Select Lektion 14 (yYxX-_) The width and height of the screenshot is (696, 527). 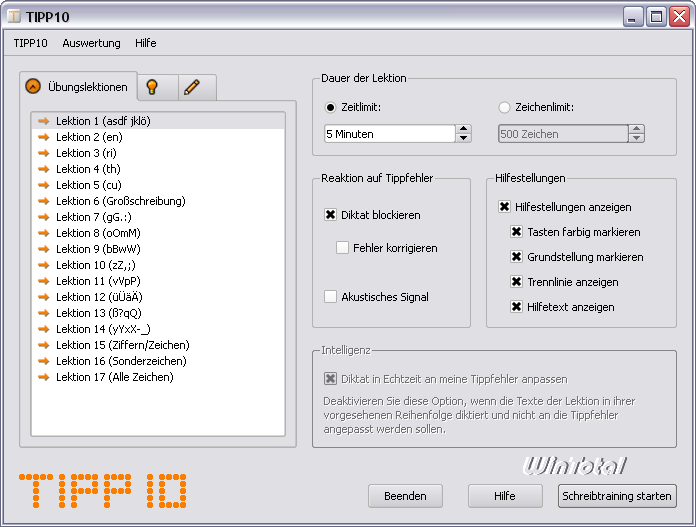pyautogui.click(x=158, y=329)
